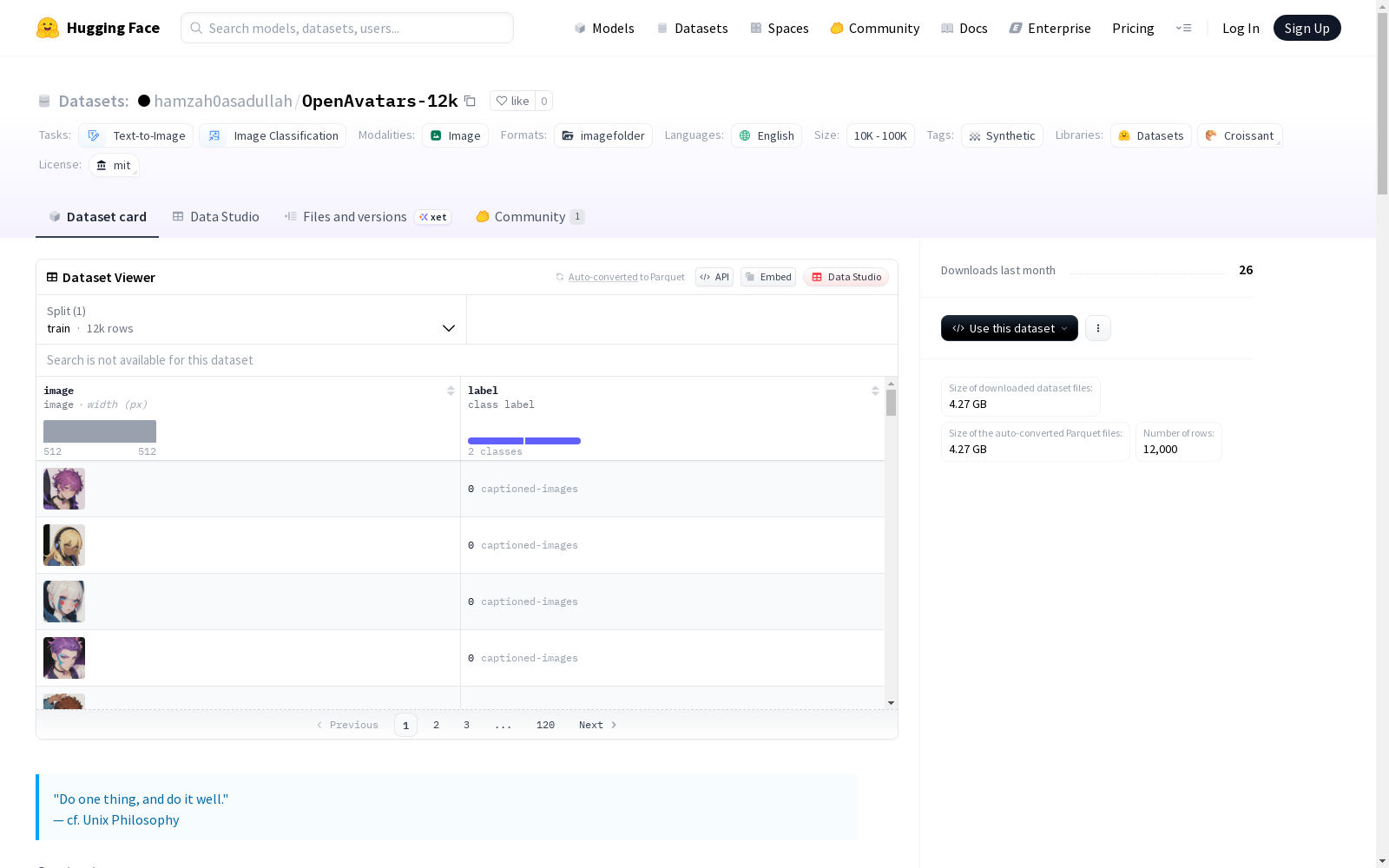Switch to the Dataset card tab
Screen dimensions: 1389x868
[97, 217]
